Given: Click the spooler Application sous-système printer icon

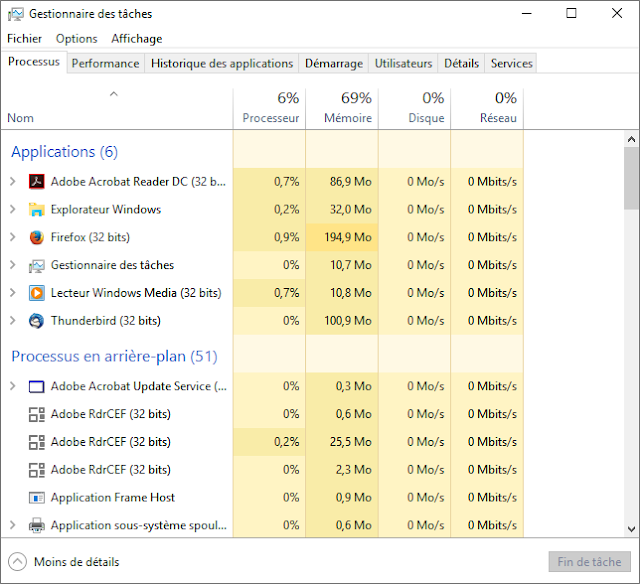Looking at the screenshot, I should (x=37, y=525).
